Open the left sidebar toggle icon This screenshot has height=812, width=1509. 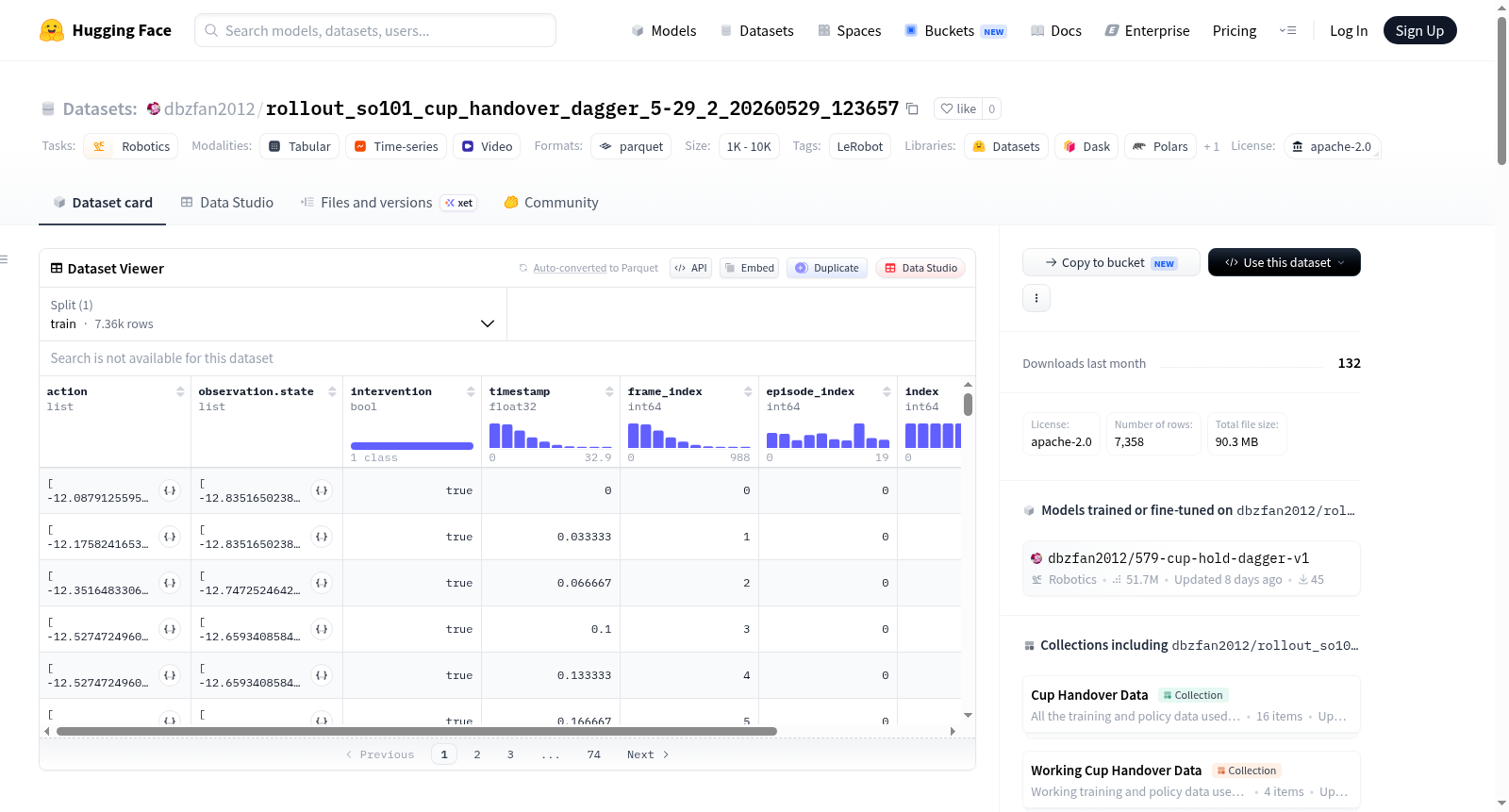point(4,259)
